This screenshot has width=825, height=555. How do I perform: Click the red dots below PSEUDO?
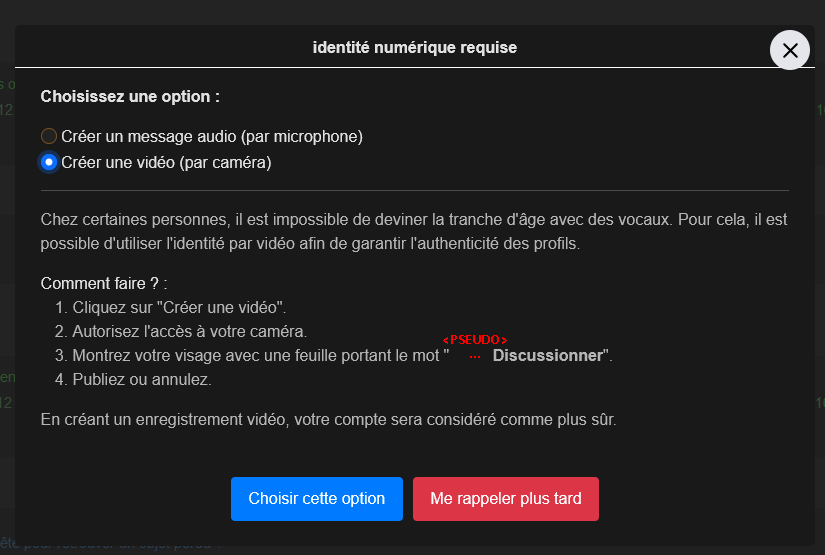pos(475,357)
